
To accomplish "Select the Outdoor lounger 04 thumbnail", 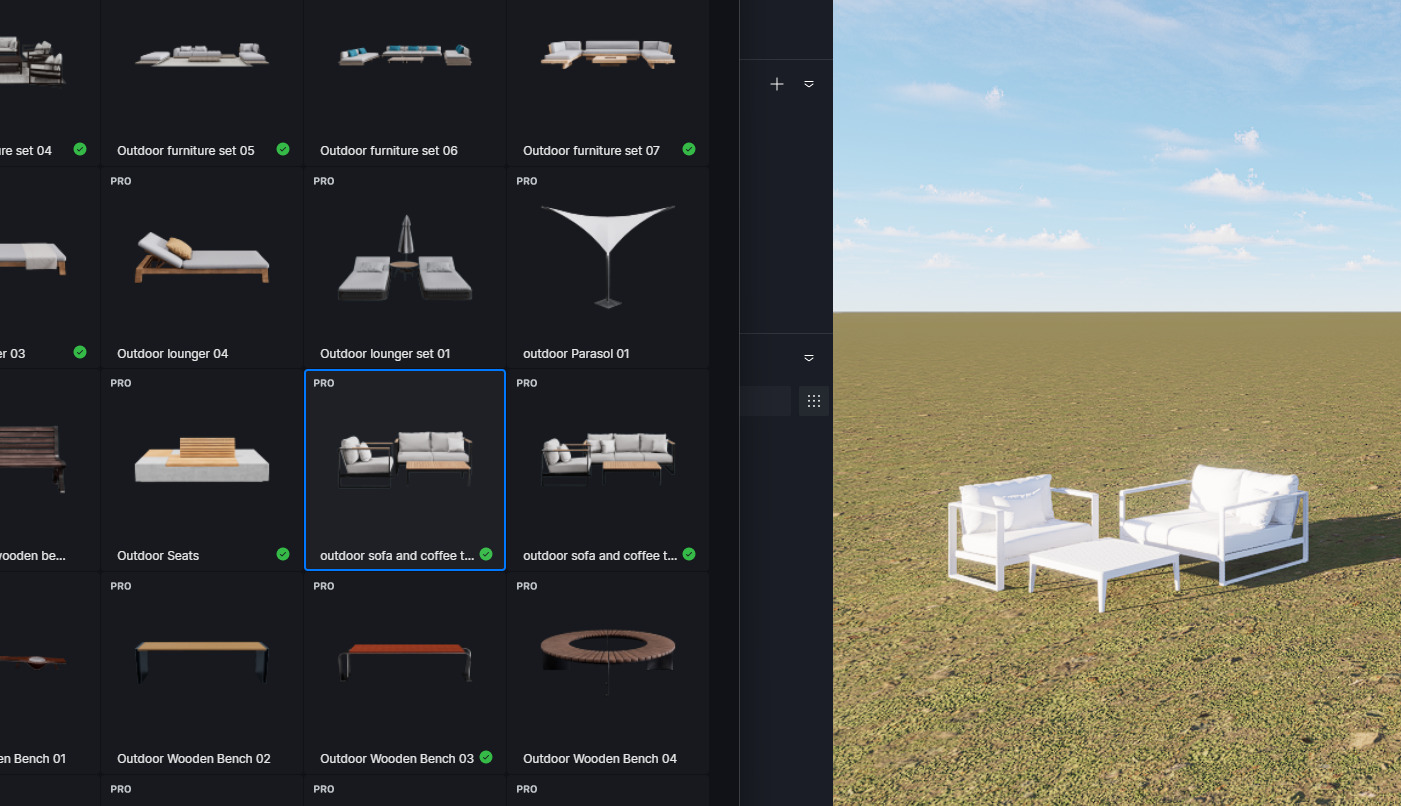I will click(x=202, y=262).
